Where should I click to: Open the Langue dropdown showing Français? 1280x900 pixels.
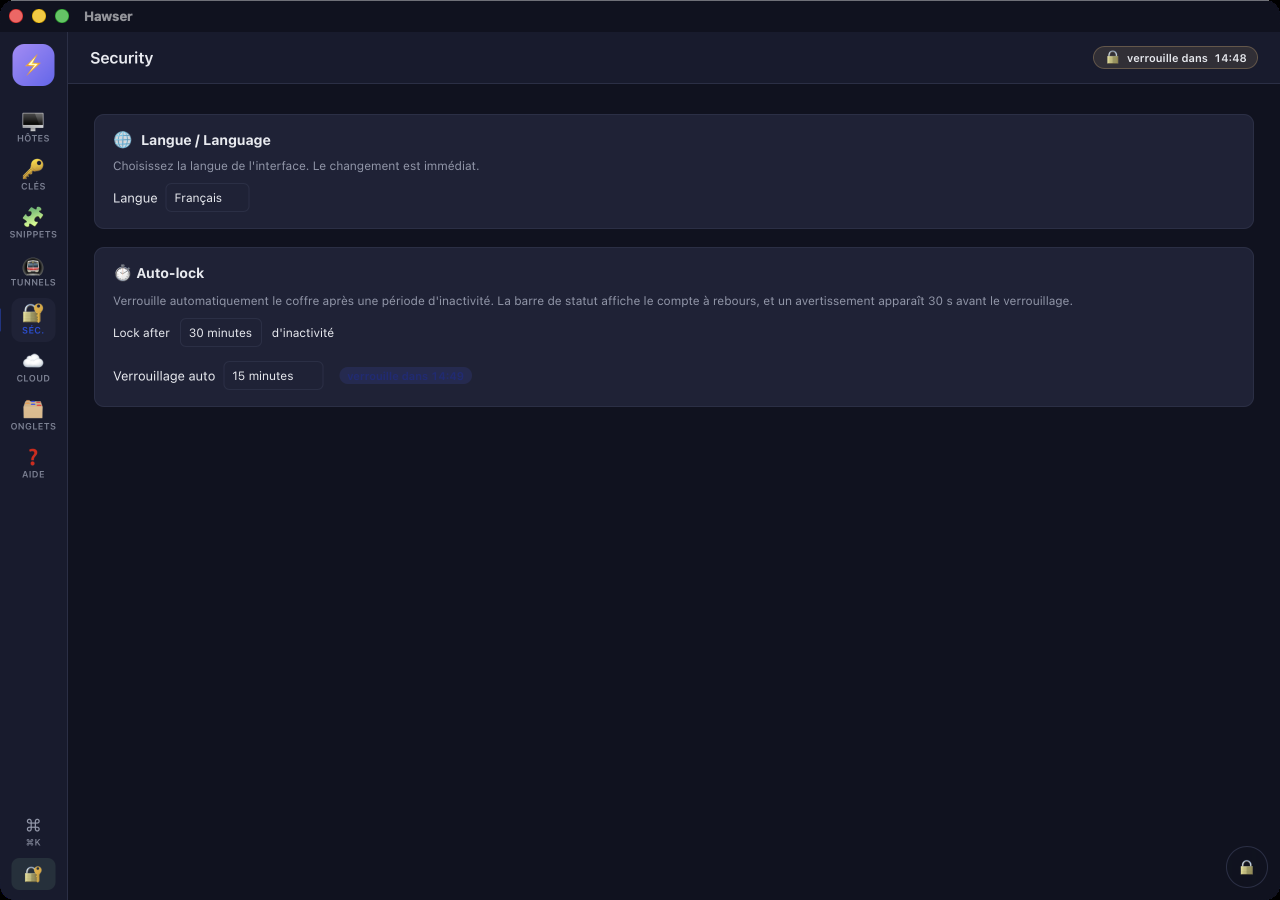pos(207,198)
